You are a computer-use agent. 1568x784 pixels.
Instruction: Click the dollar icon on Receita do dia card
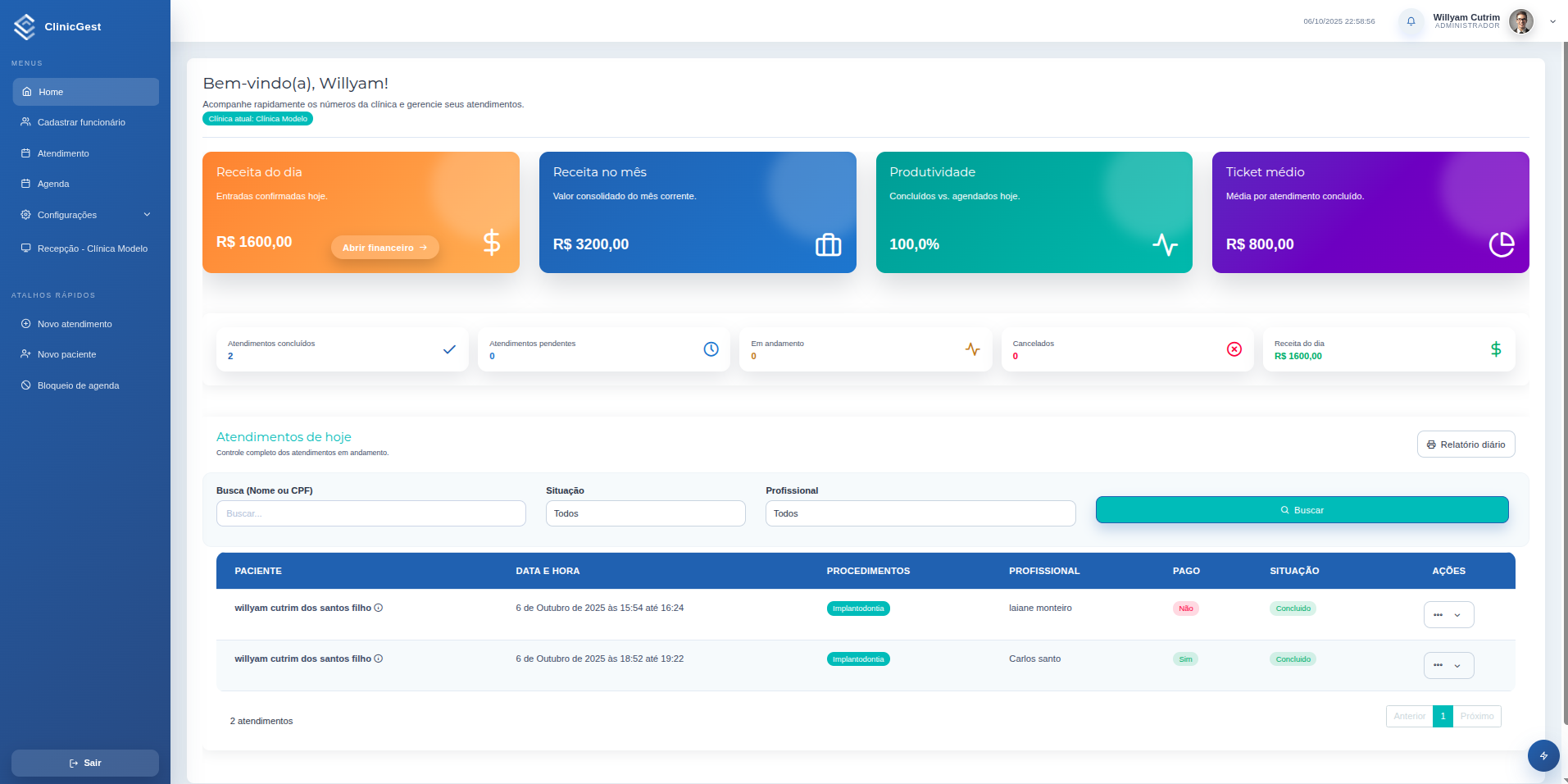click(x=491, y=242)
